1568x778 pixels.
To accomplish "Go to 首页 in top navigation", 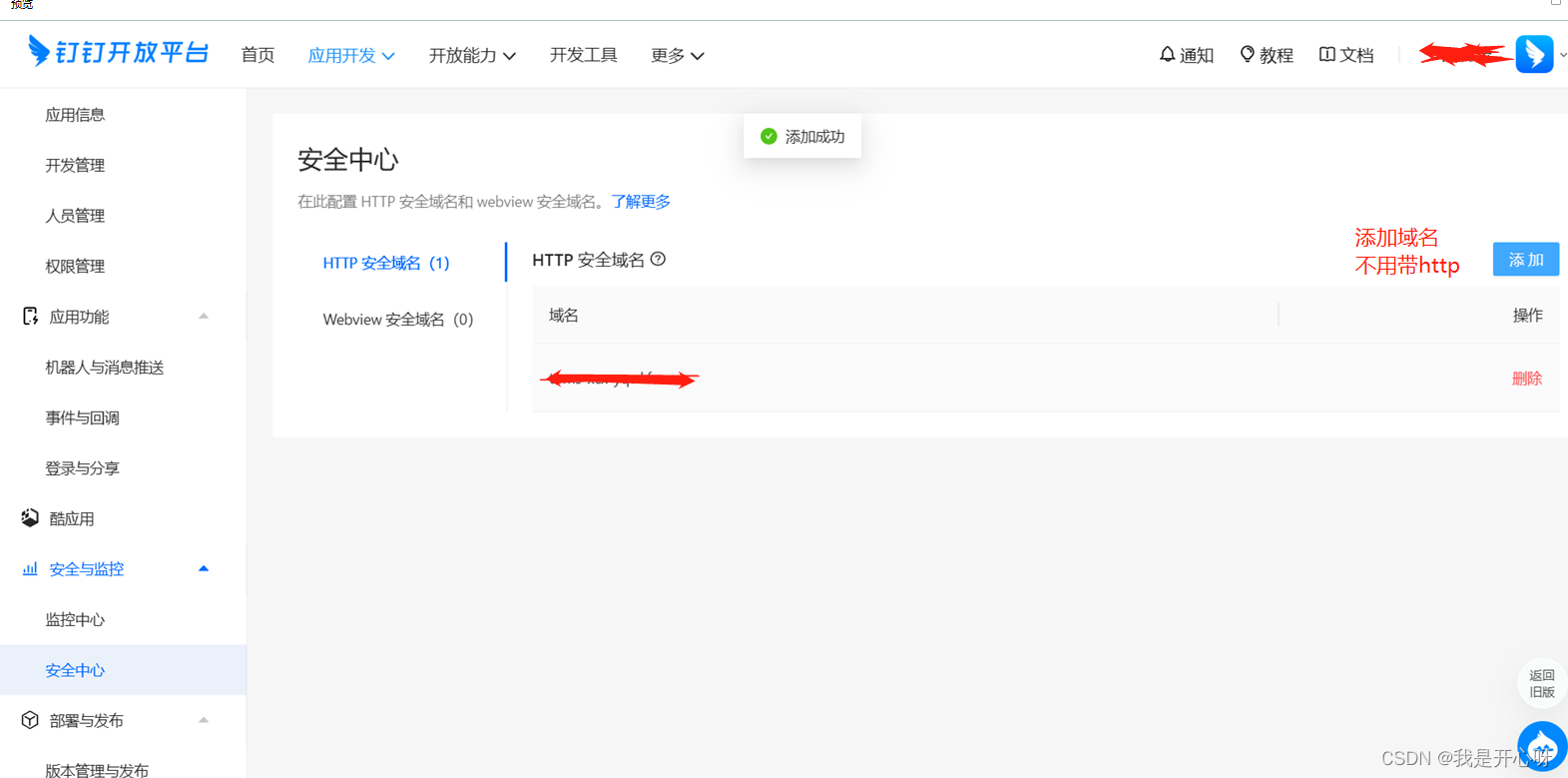I will (x=258, y=56).
